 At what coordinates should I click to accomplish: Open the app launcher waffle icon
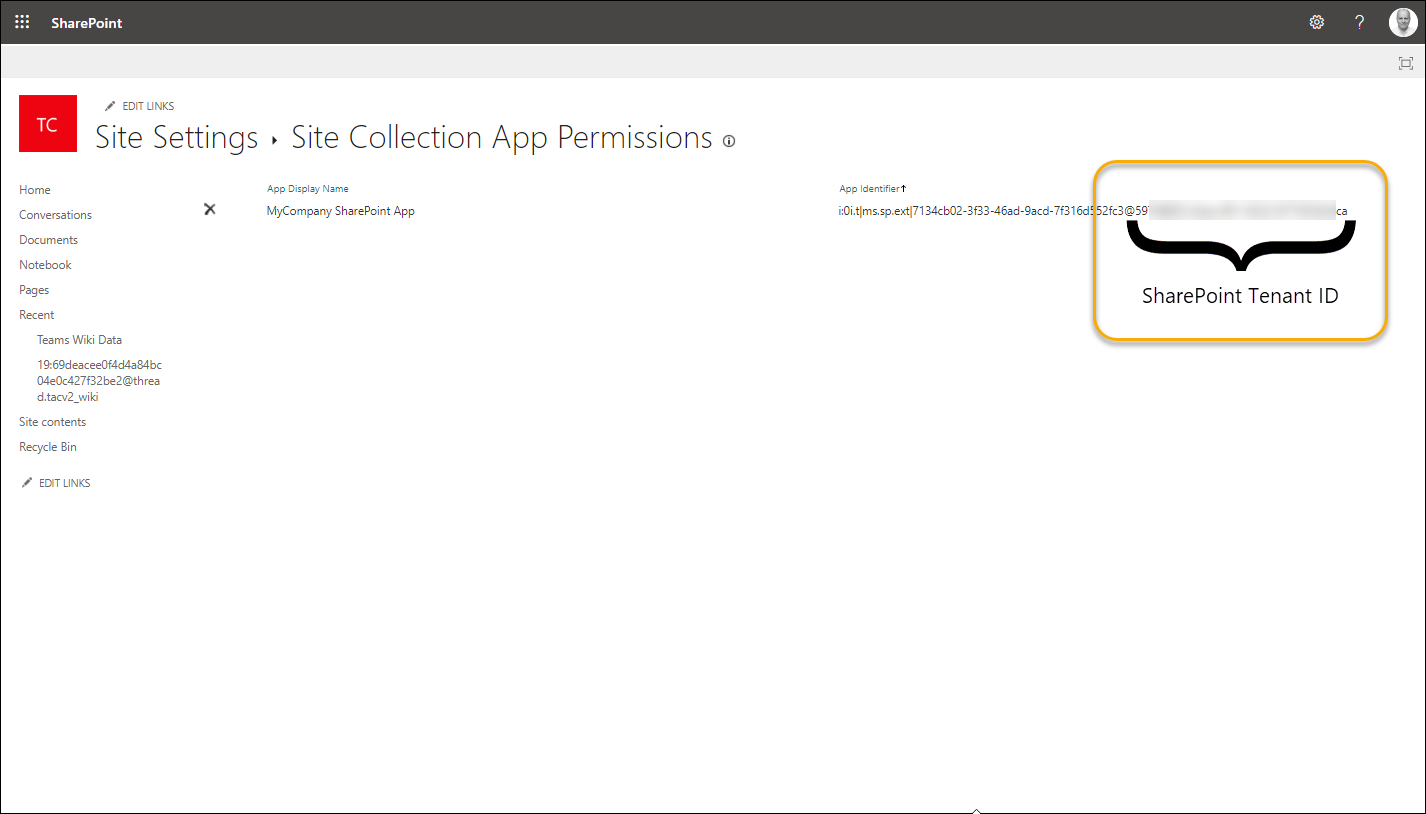22,22
